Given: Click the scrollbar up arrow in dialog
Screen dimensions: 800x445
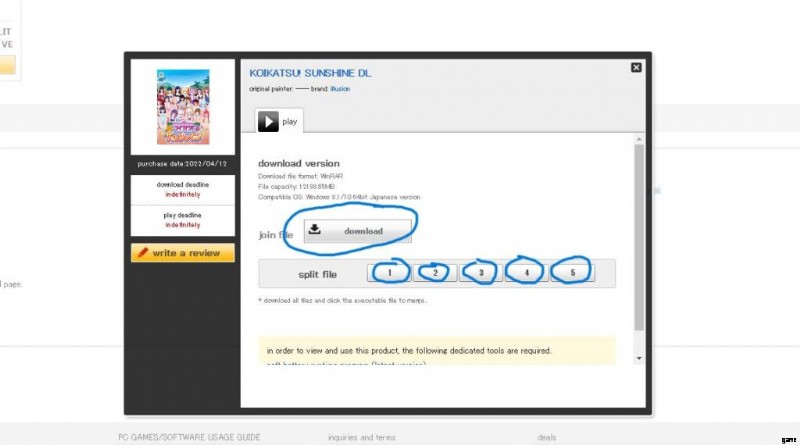Looking at the screenshot, I should click(x=639, y=141).
